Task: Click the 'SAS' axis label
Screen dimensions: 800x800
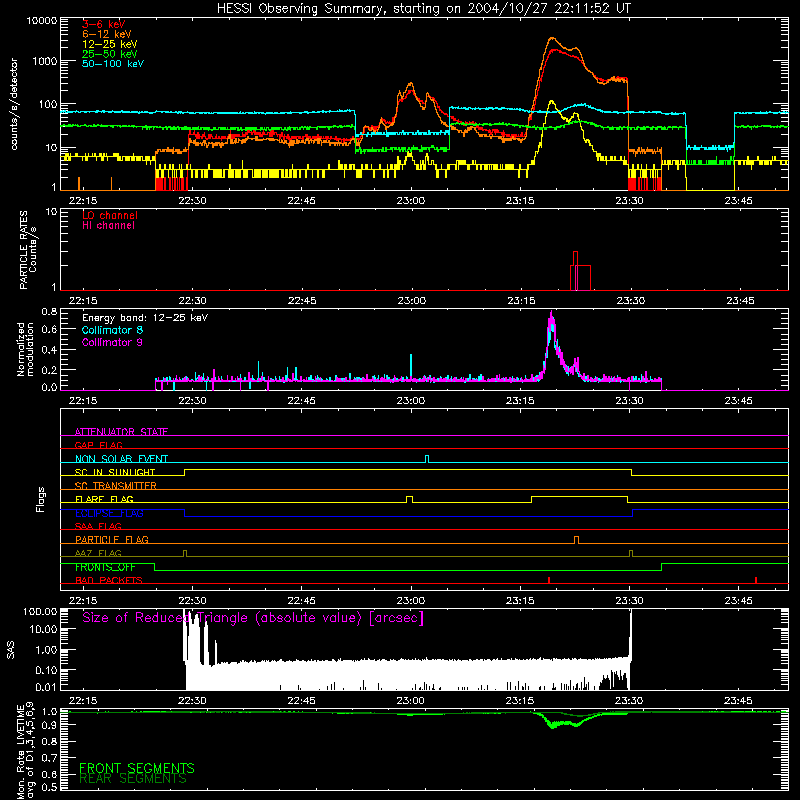Action: click(x=11, y=650)
